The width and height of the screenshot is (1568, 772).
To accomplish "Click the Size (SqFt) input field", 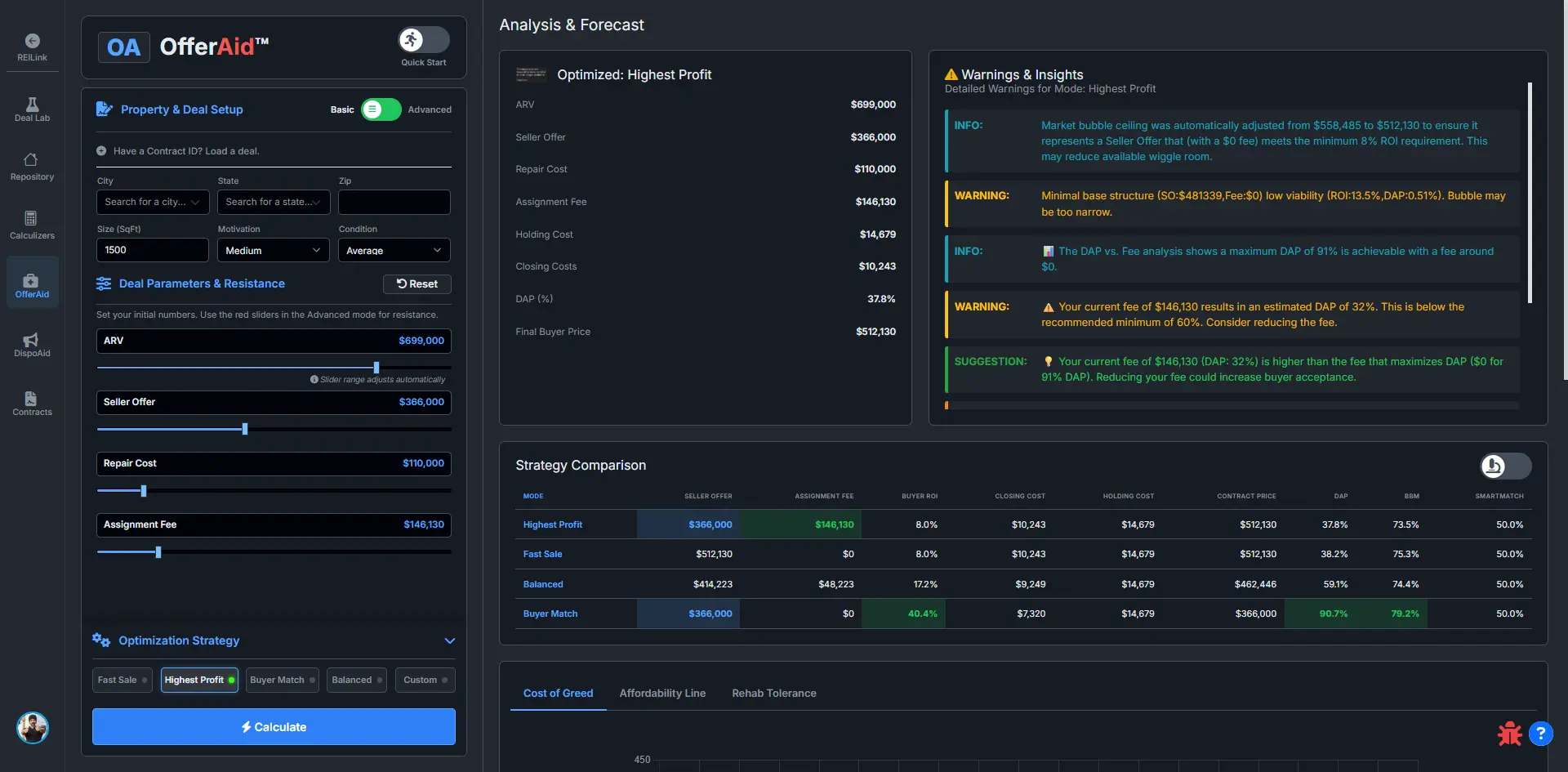I will coord(153,250).
